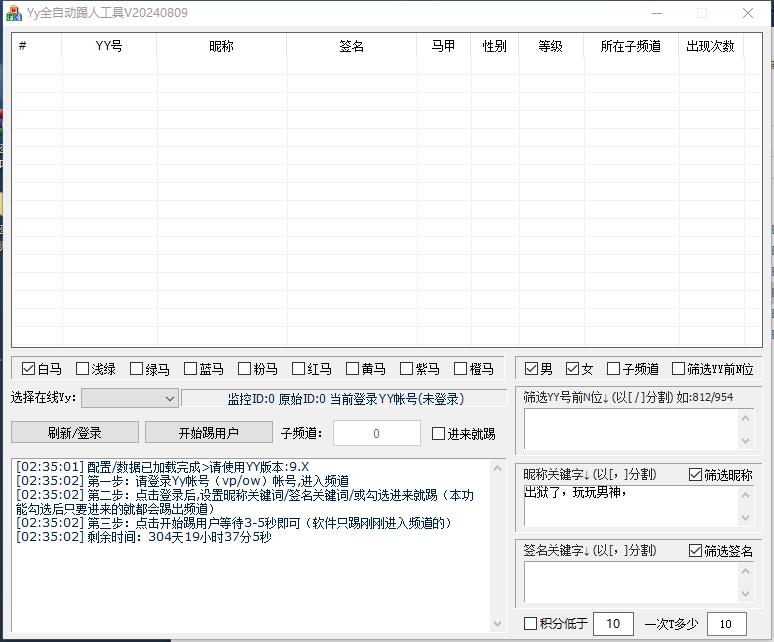The width and height of the screenshot is (774, 642).
Task: Open the 选择在线Yy dropdown
Action: (129, 398)
